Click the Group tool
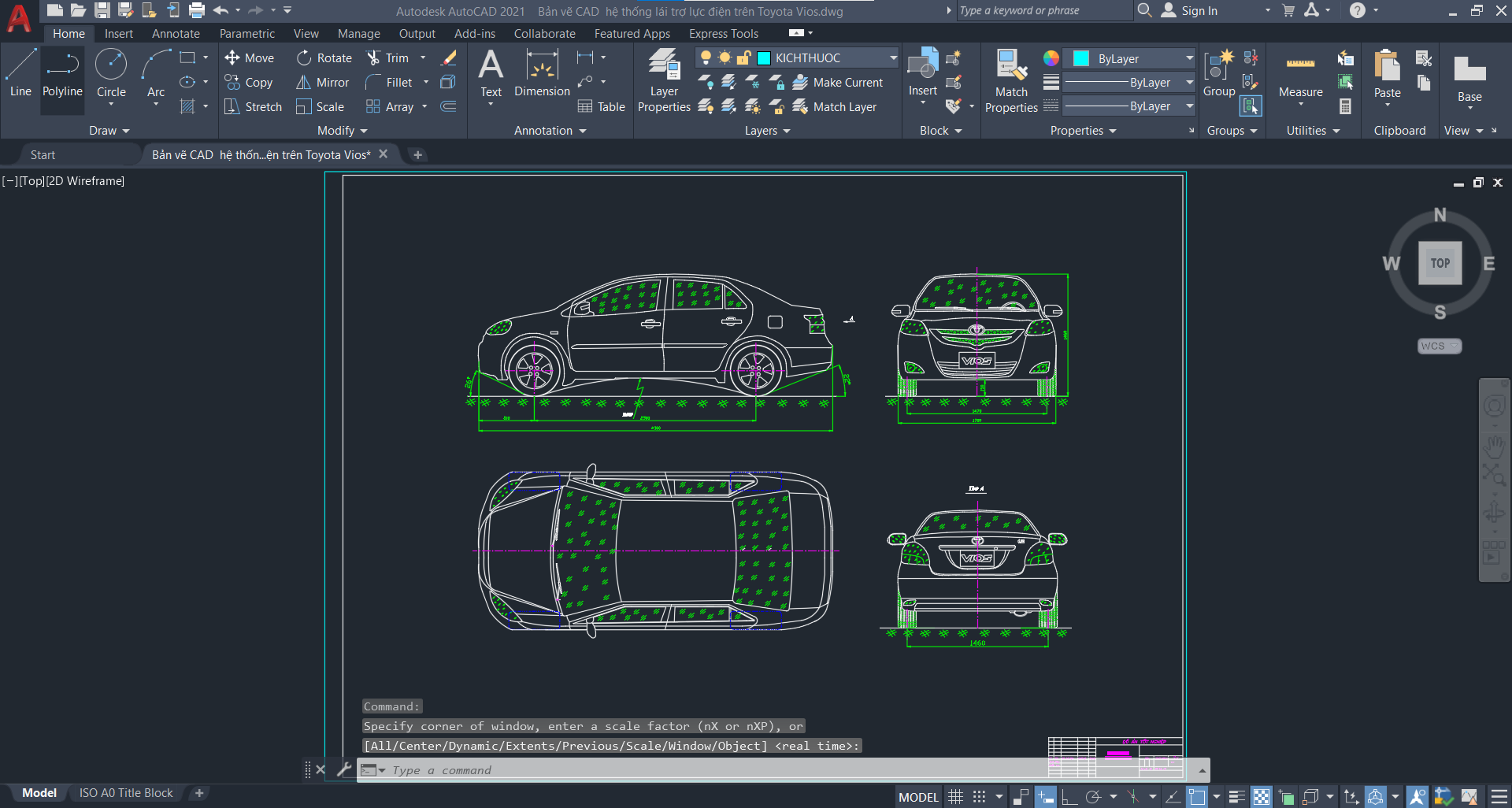This screenshot has width=1512, height=808. click(1219, 72)
